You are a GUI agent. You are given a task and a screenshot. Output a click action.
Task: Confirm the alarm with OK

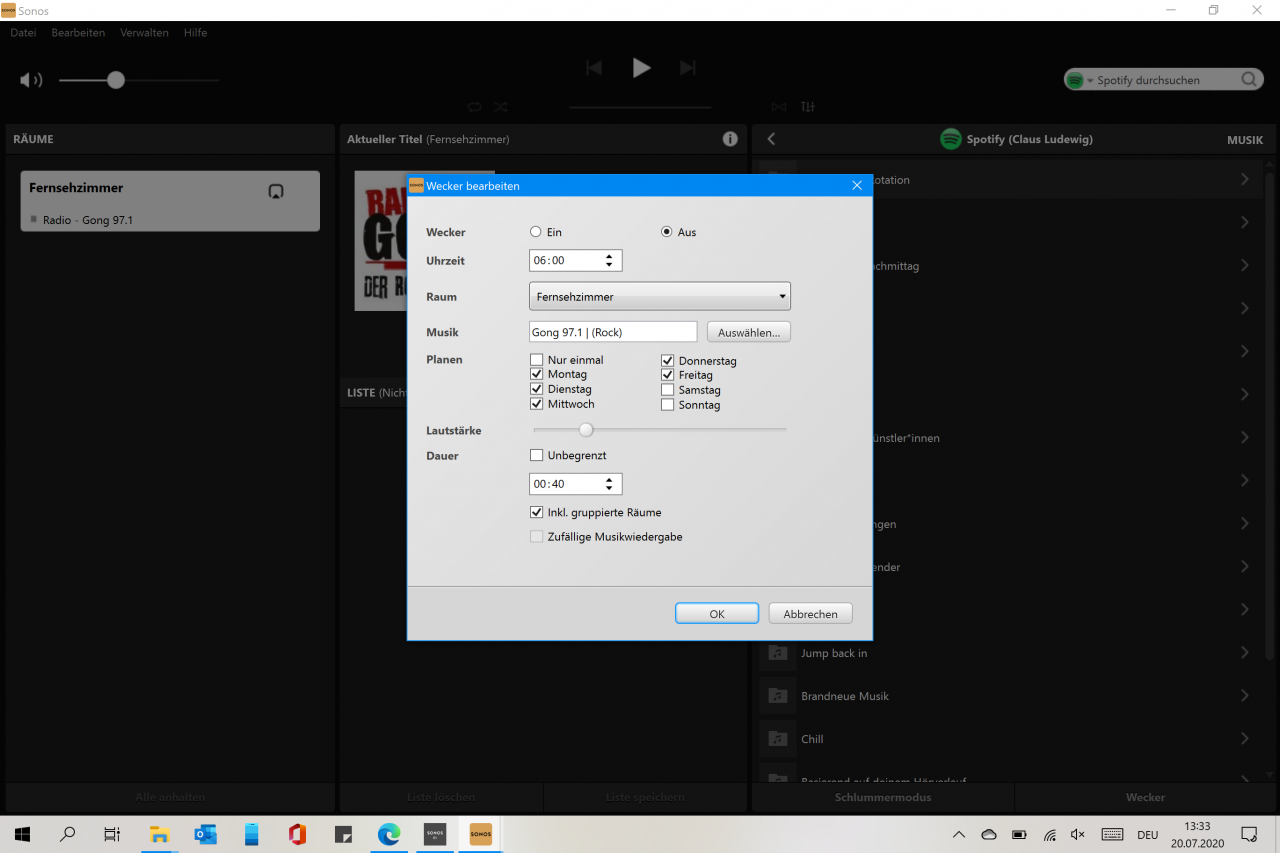pyautogui.click(x=717, y=614)
